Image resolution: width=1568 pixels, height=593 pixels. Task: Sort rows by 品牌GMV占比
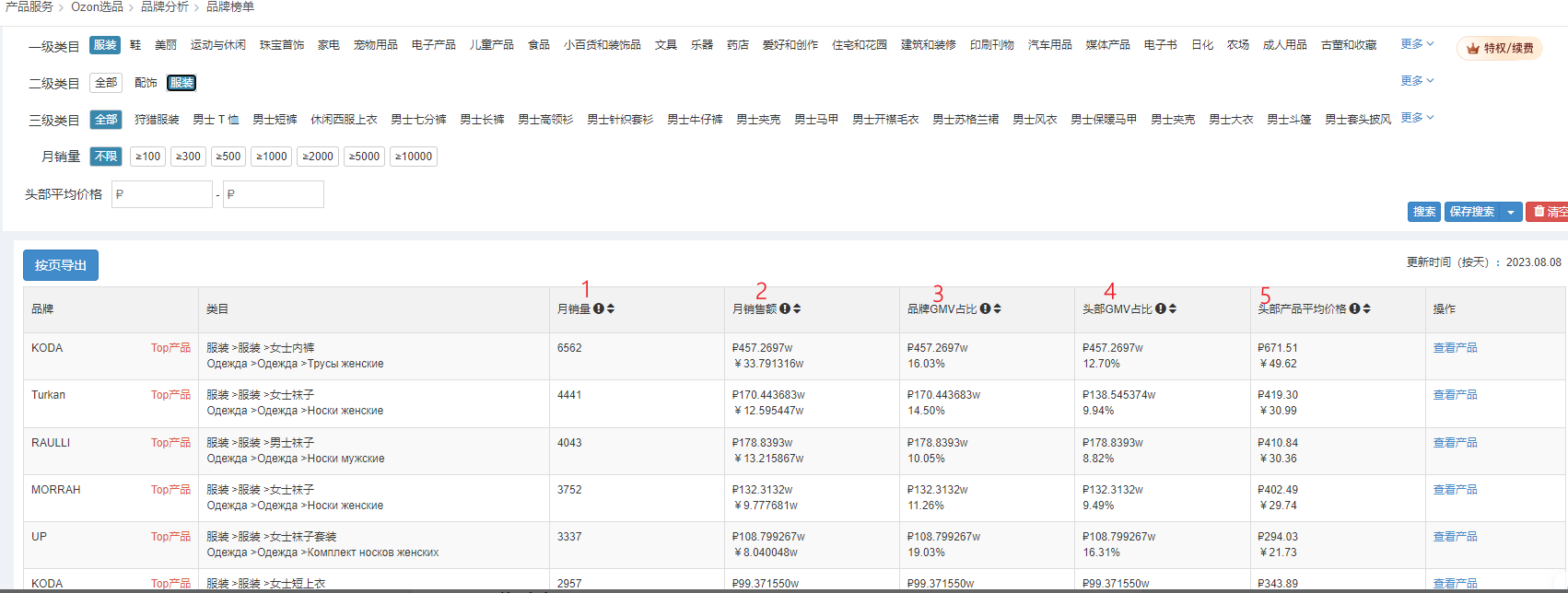997,308
